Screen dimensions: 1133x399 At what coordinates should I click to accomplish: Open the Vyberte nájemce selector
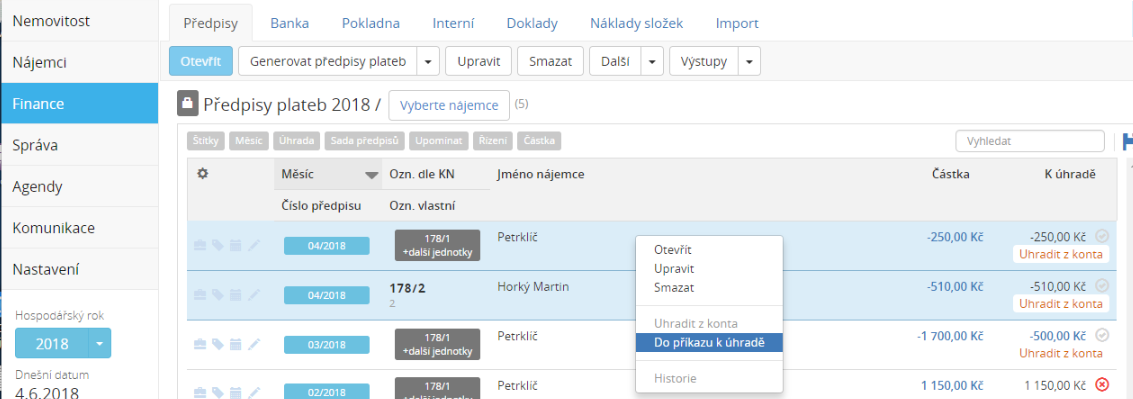(449, 105)
